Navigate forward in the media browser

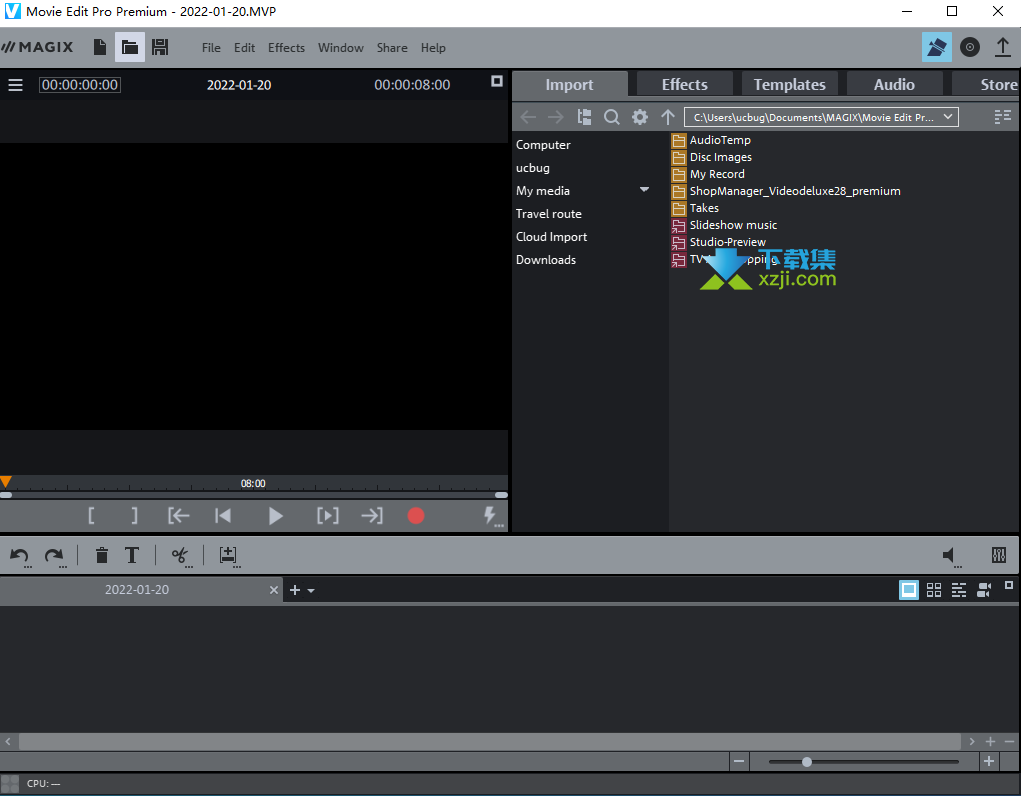coord(555,117)
